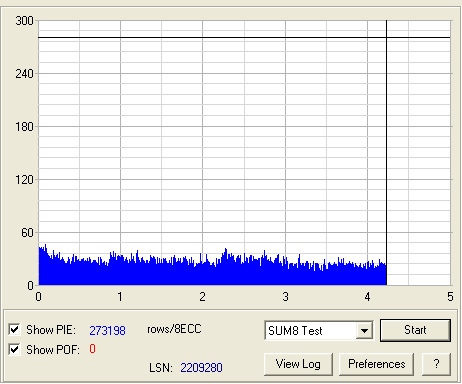
Task: Click the horizontal black threshold line near 280
Action: [x=244, y=38]
